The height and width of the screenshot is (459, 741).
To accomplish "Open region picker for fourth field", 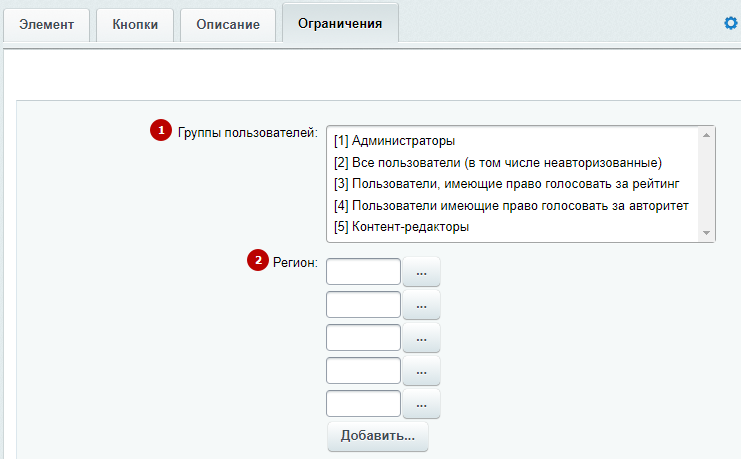I will pyautogui.click(x=421, y=371).
